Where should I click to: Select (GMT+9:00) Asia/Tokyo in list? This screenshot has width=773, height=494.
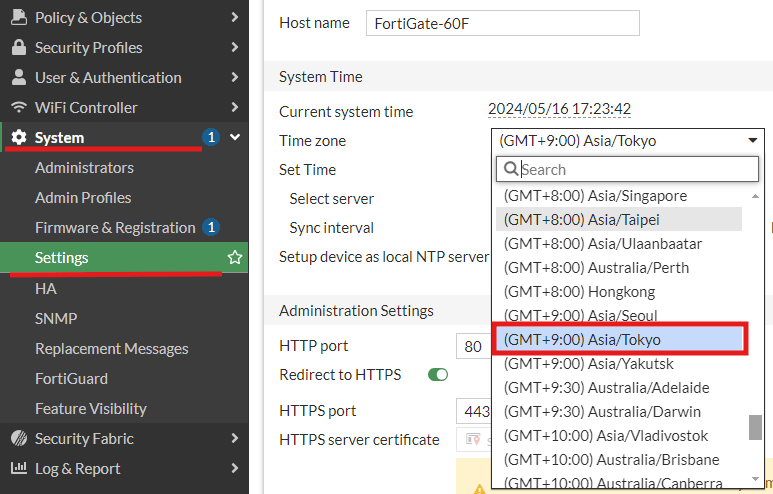pyautogui.click(x=620, y=340)
